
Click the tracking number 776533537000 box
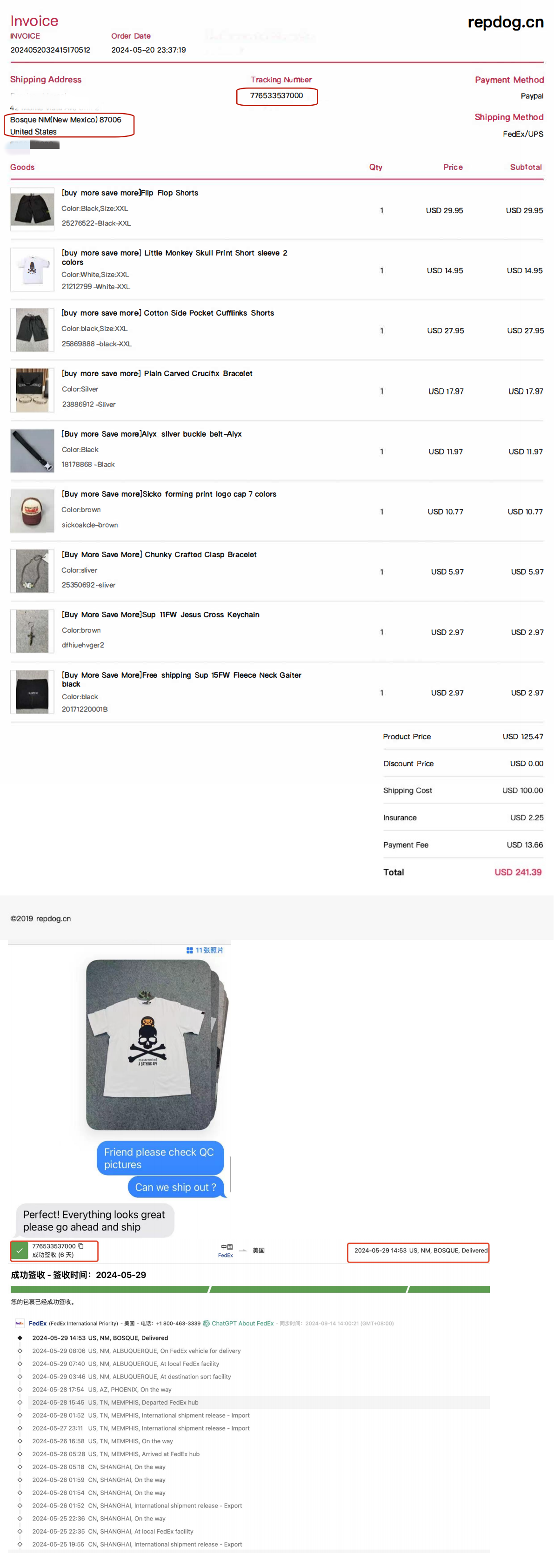pos(277,95)
